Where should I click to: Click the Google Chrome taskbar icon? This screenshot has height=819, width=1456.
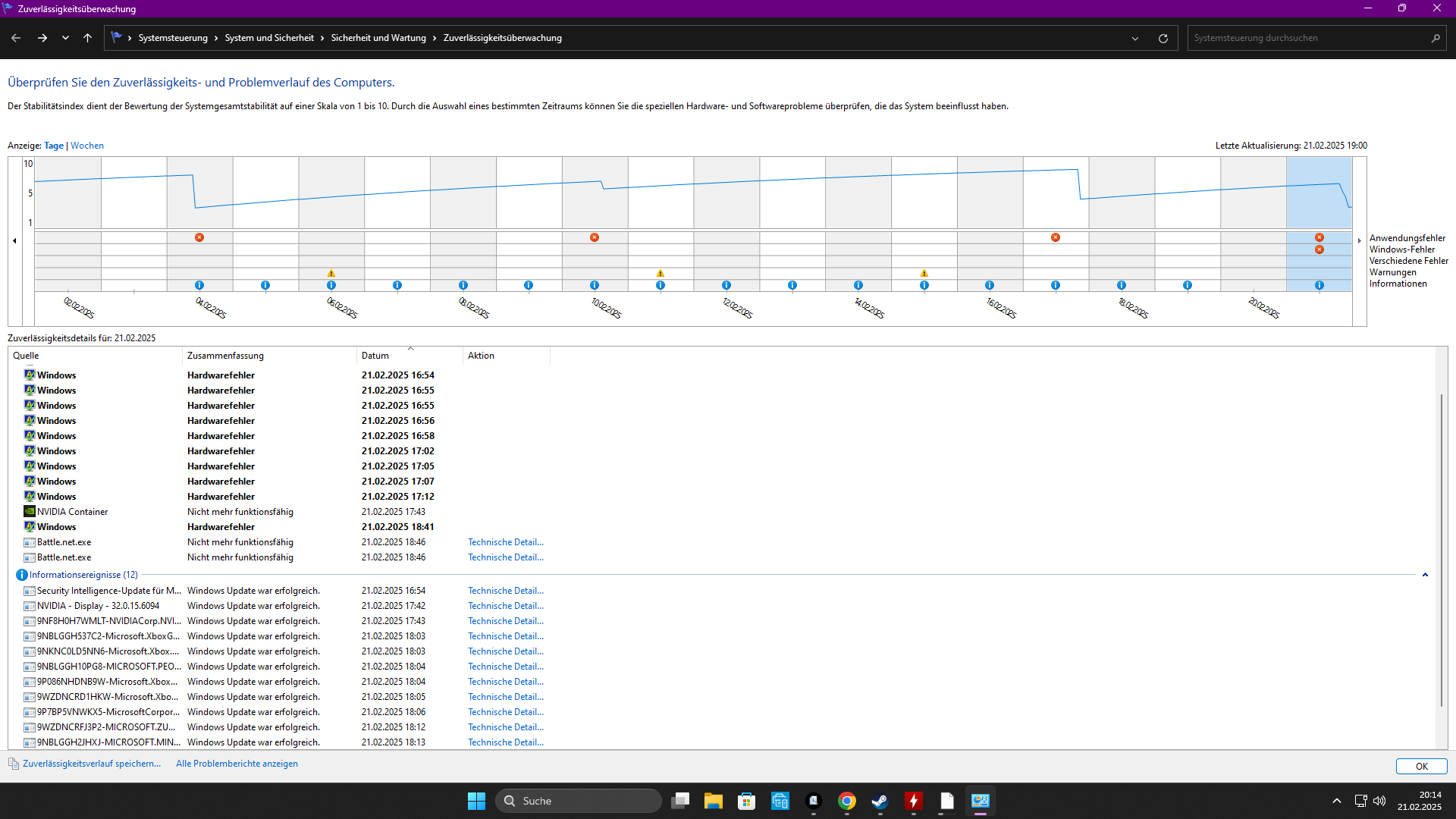click(846, 801)
